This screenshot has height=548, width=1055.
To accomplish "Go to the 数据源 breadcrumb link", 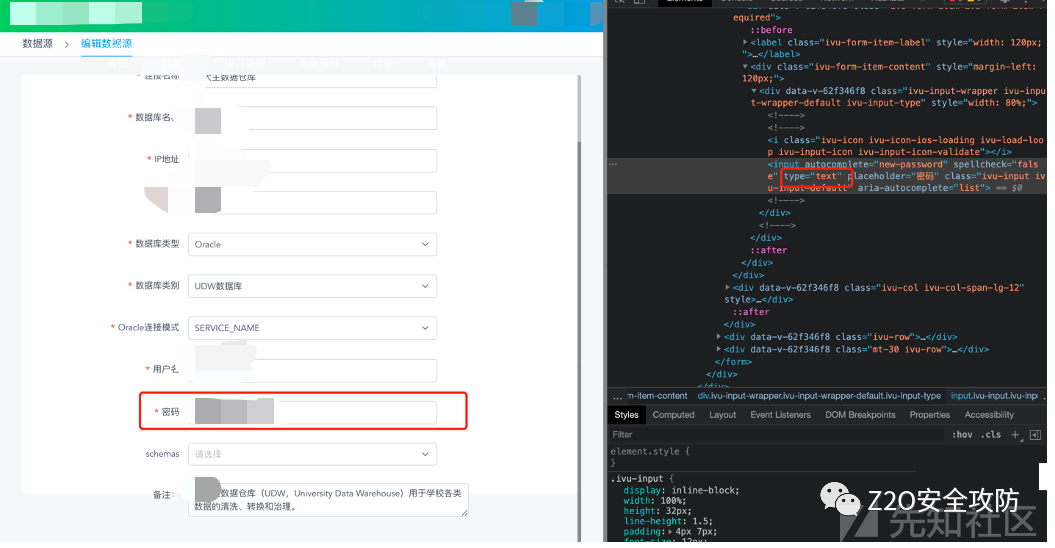I will coord(38,44).
